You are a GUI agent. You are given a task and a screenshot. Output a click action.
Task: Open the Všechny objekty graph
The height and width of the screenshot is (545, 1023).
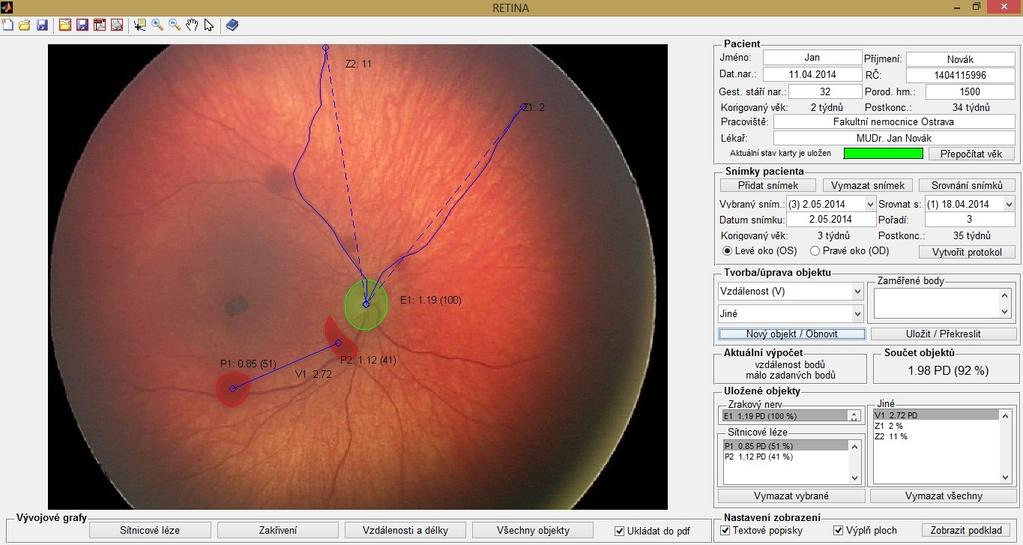click(533, 530)
